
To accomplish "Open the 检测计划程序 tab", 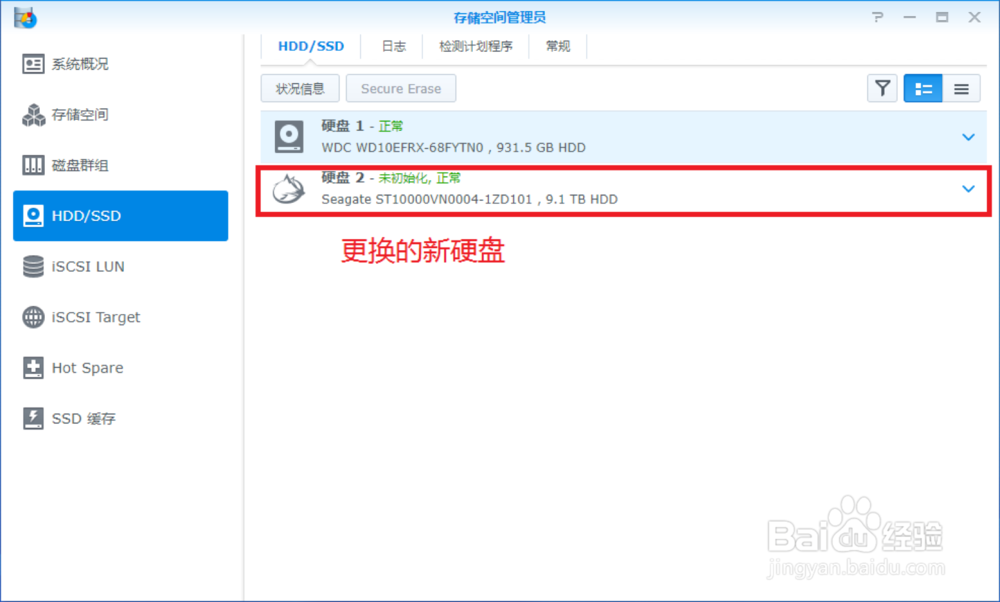I will click(476, 46).
